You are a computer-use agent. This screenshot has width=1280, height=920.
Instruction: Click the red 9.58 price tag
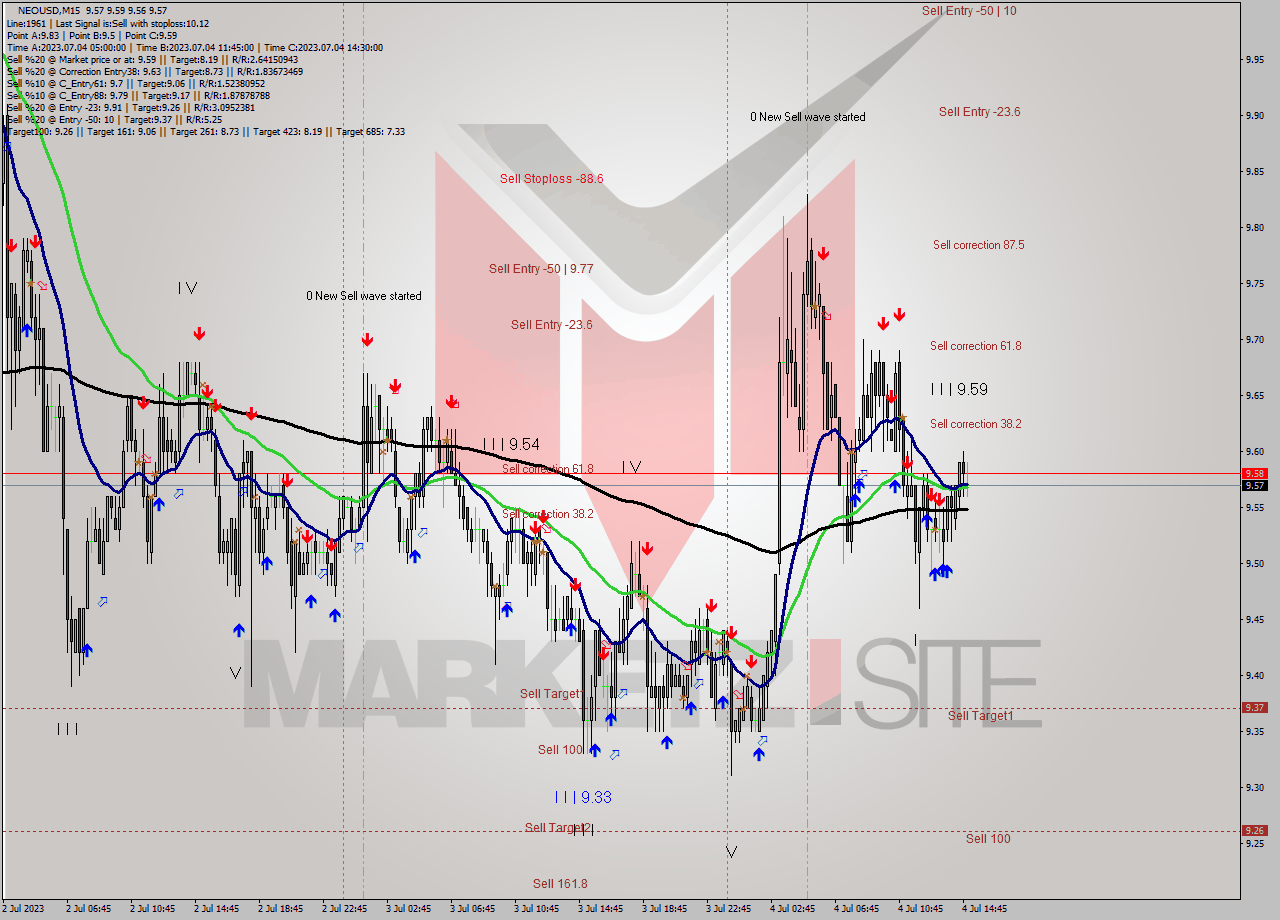click(x=1254, y=473)
